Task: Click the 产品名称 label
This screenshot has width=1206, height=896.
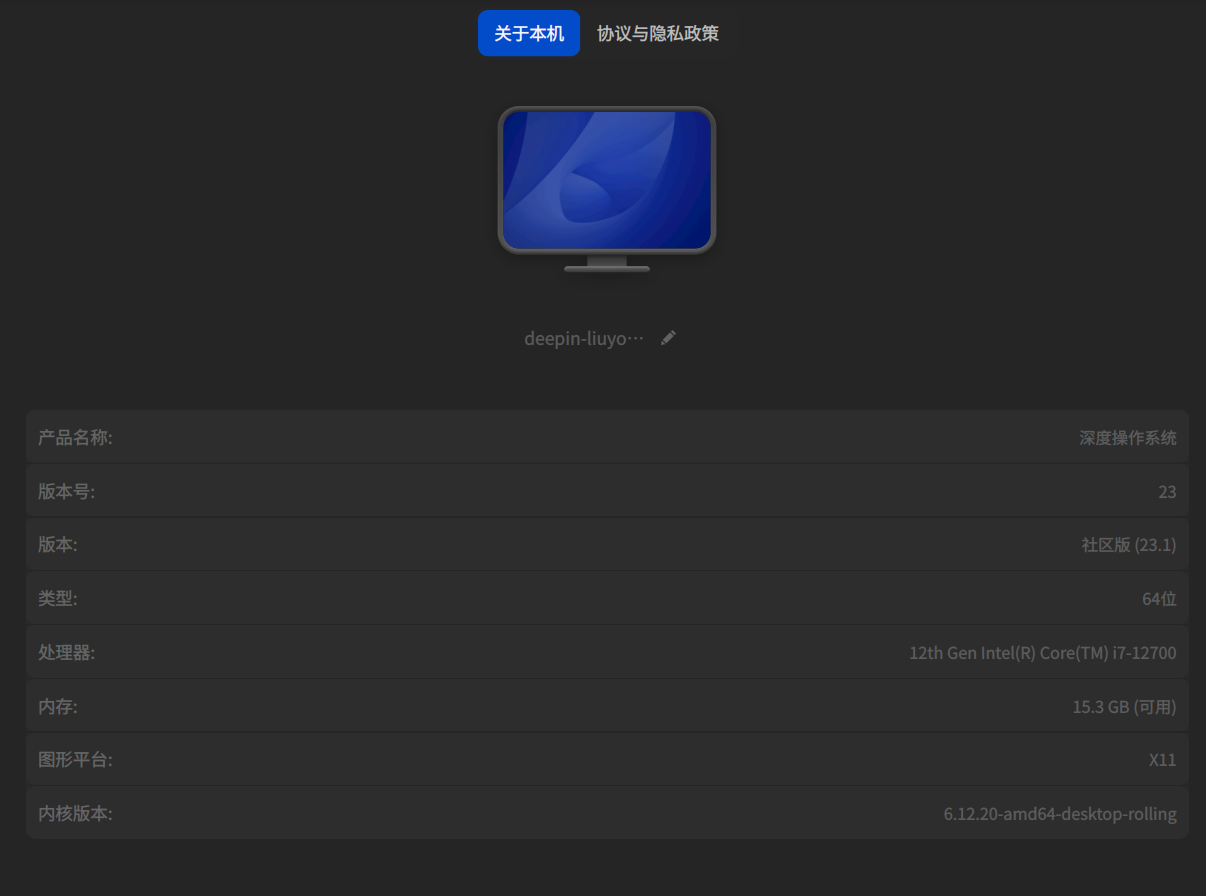Action: point(75,437)
